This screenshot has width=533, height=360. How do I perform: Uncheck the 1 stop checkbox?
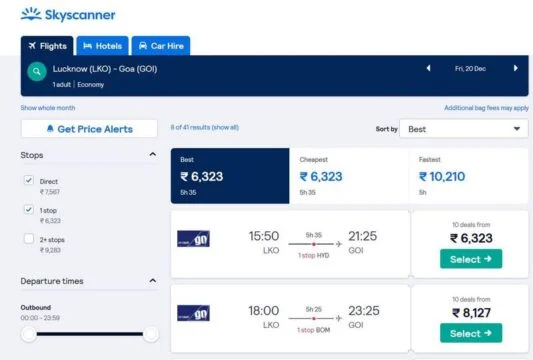[x=29, y=209]
